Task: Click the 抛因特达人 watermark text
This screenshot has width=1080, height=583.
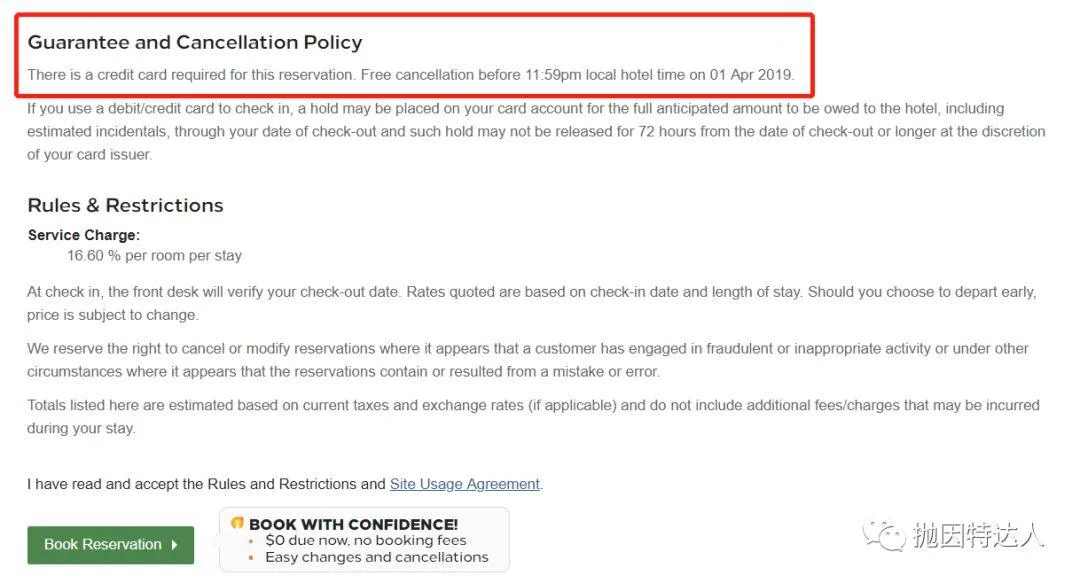Action: click(978, 535)
